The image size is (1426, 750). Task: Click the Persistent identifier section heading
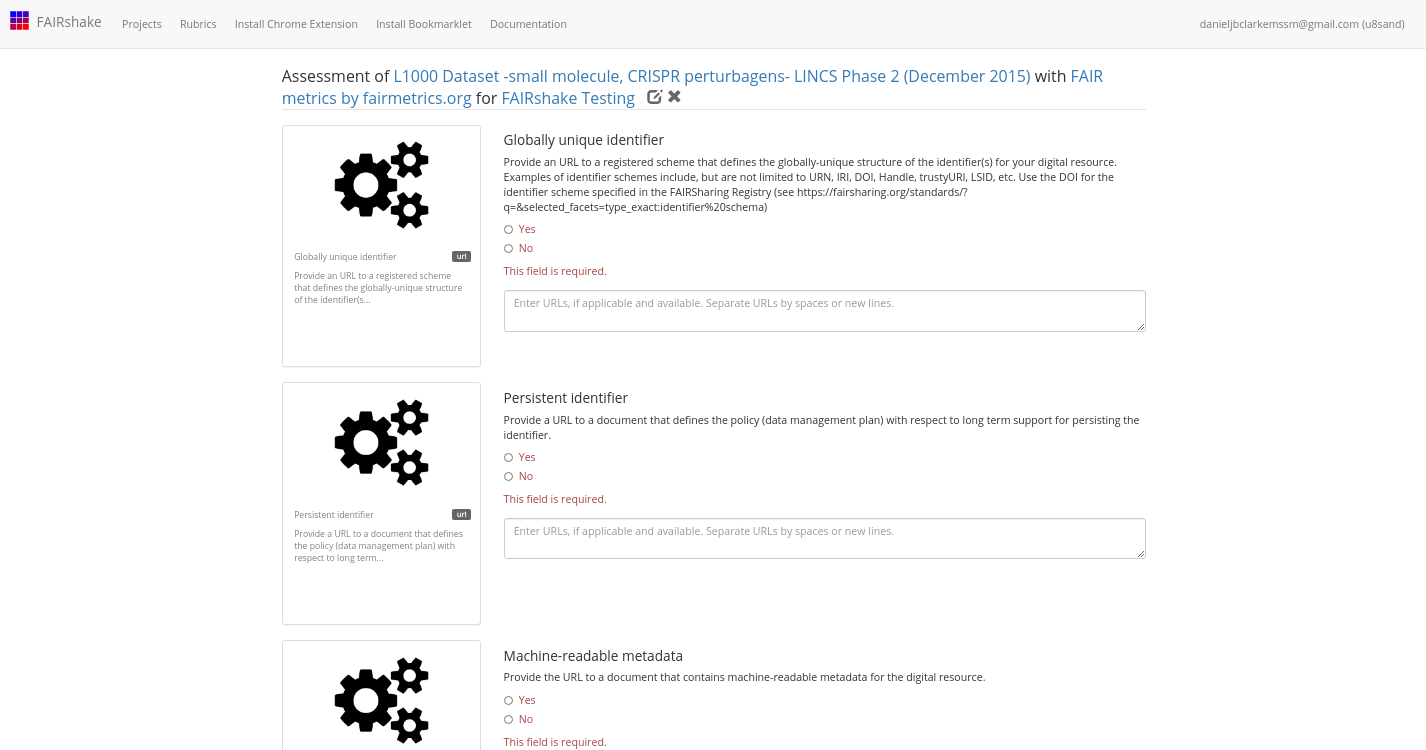pyautogui.click(x=566, y=398)
